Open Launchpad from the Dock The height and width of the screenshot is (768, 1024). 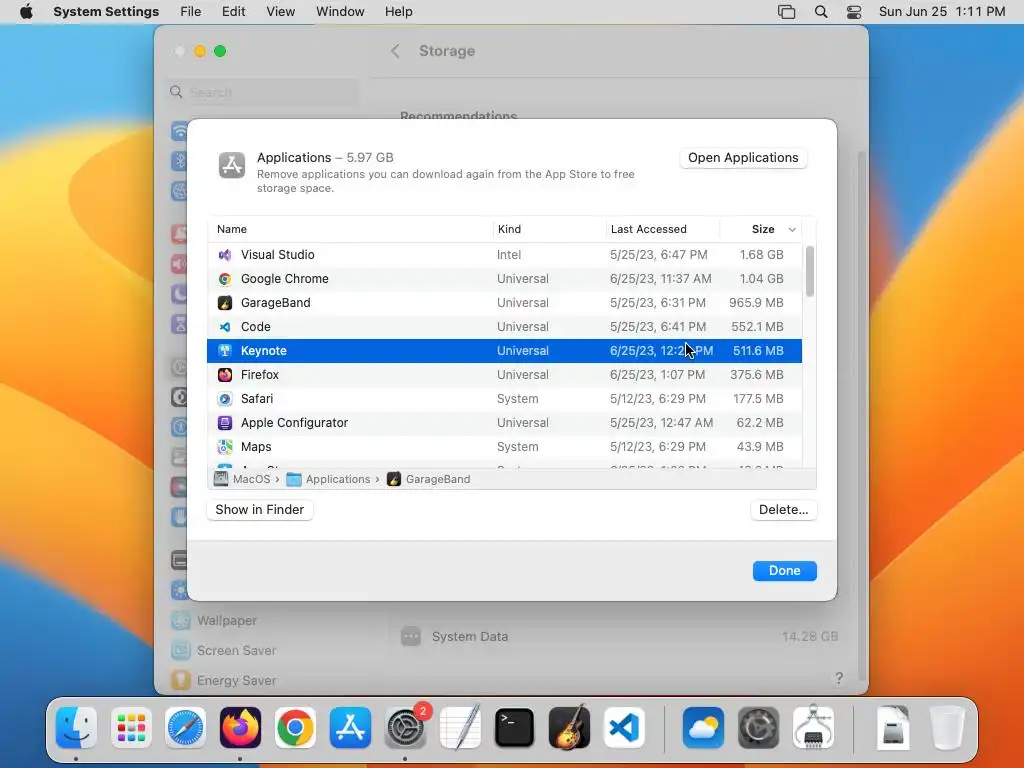coord(131,728)
